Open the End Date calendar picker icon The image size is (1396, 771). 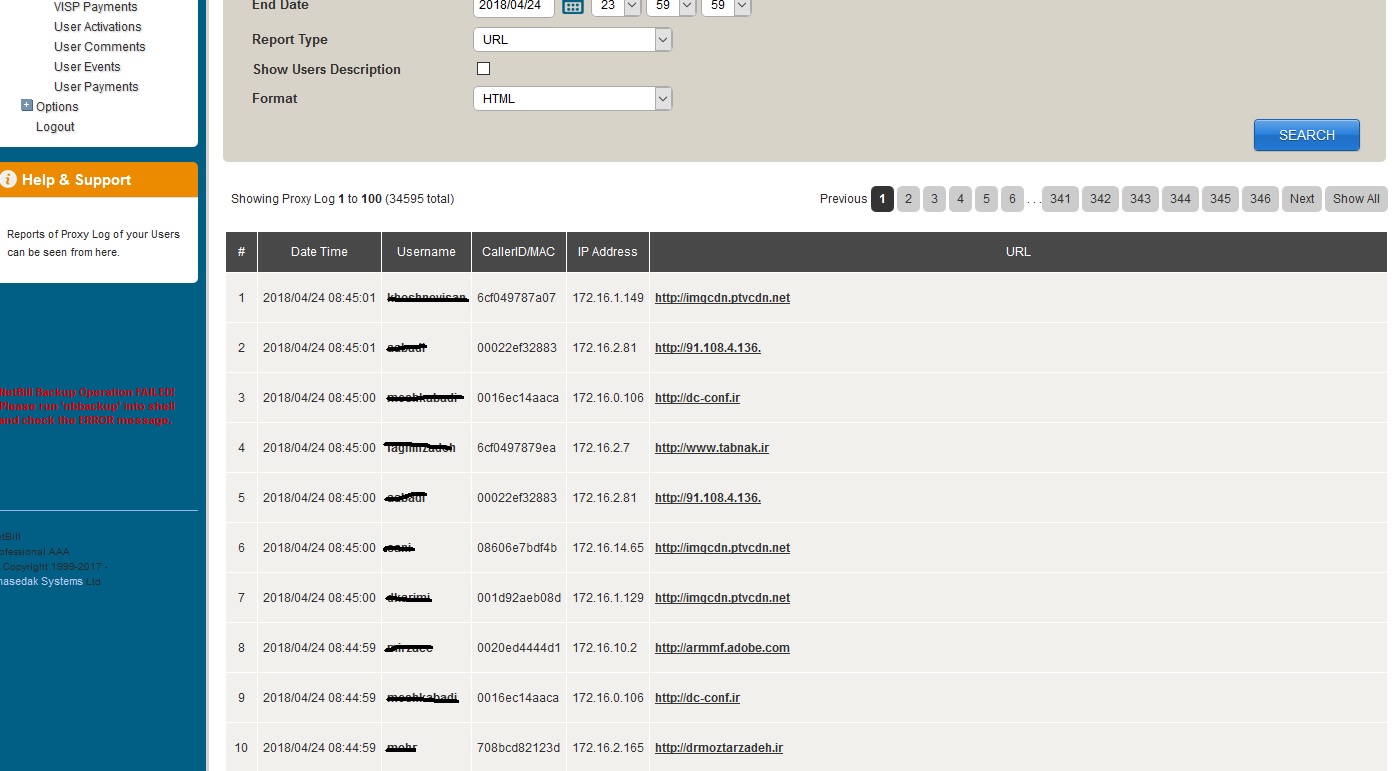[x=572, y=6]
